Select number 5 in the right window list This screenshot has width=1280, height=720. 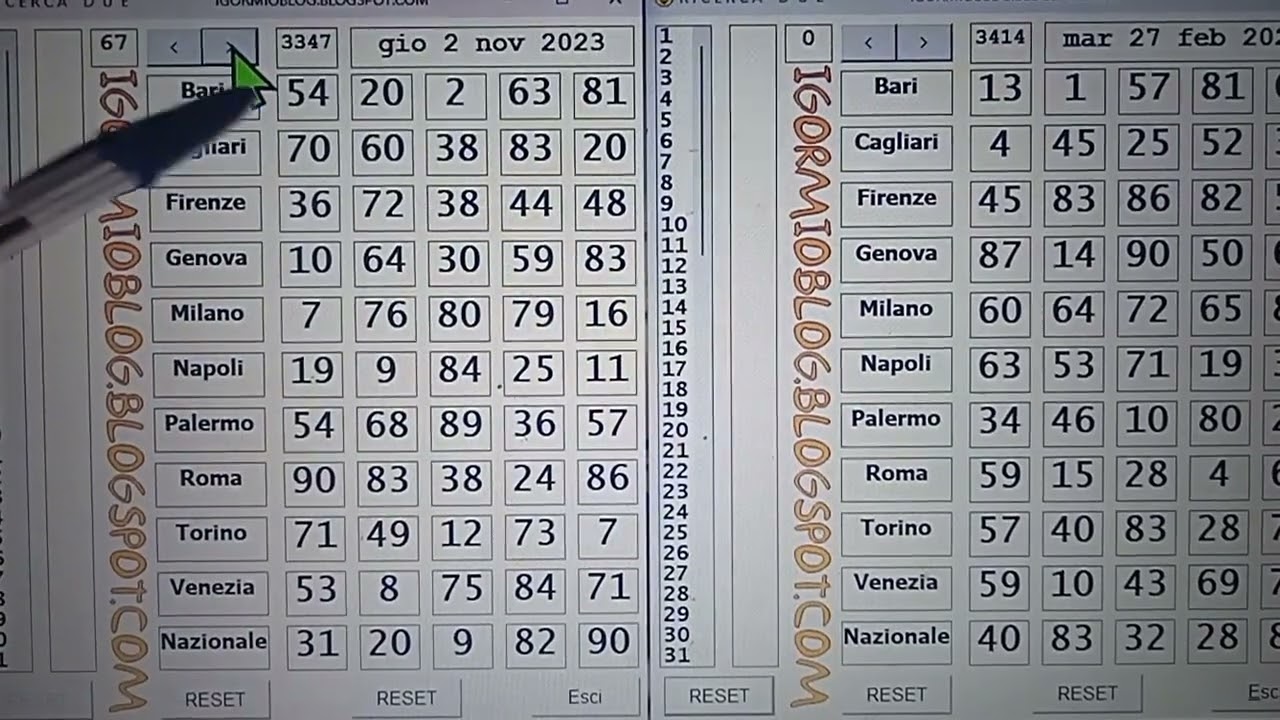tap(667, 120)
